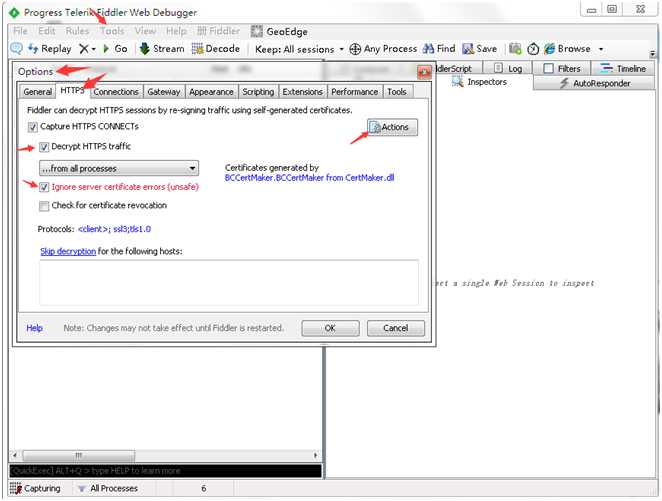The width and height of the screenshot is (662, 501).
Task: Click the Find binoculars button
Action: click(439, 49)
